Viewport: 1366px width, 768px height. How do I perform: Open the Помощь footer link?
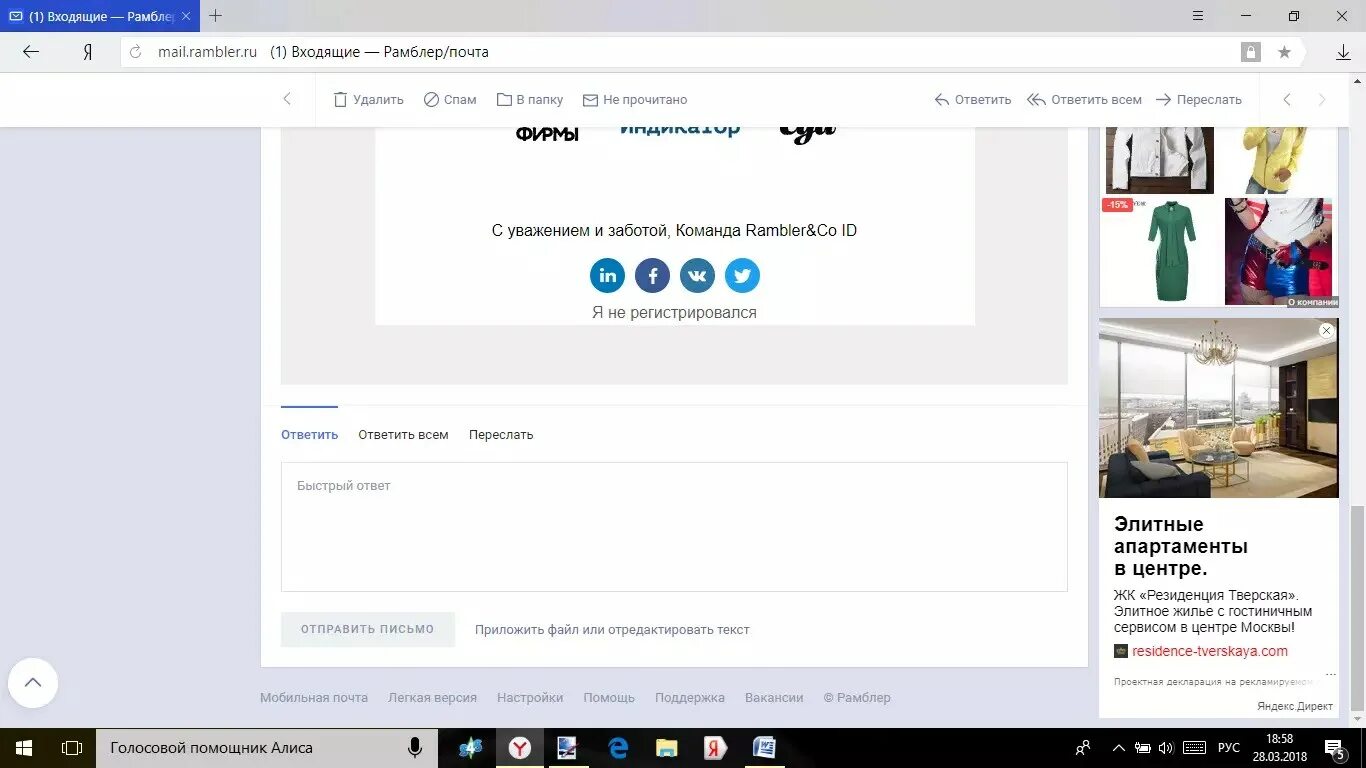pos(609,698)
